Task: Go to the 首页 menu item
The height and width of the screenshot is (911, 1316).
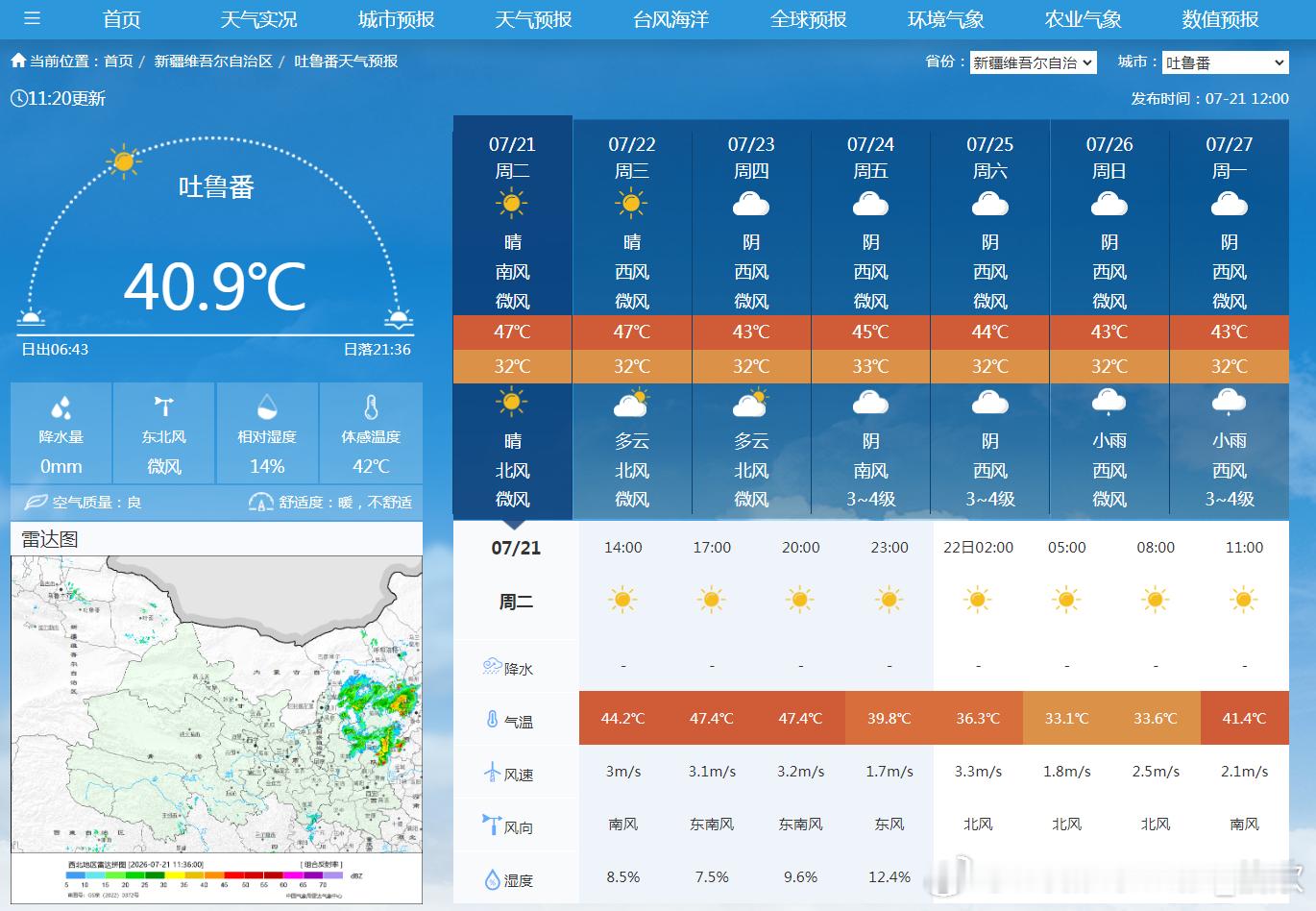Action: [x=122, y=19]
